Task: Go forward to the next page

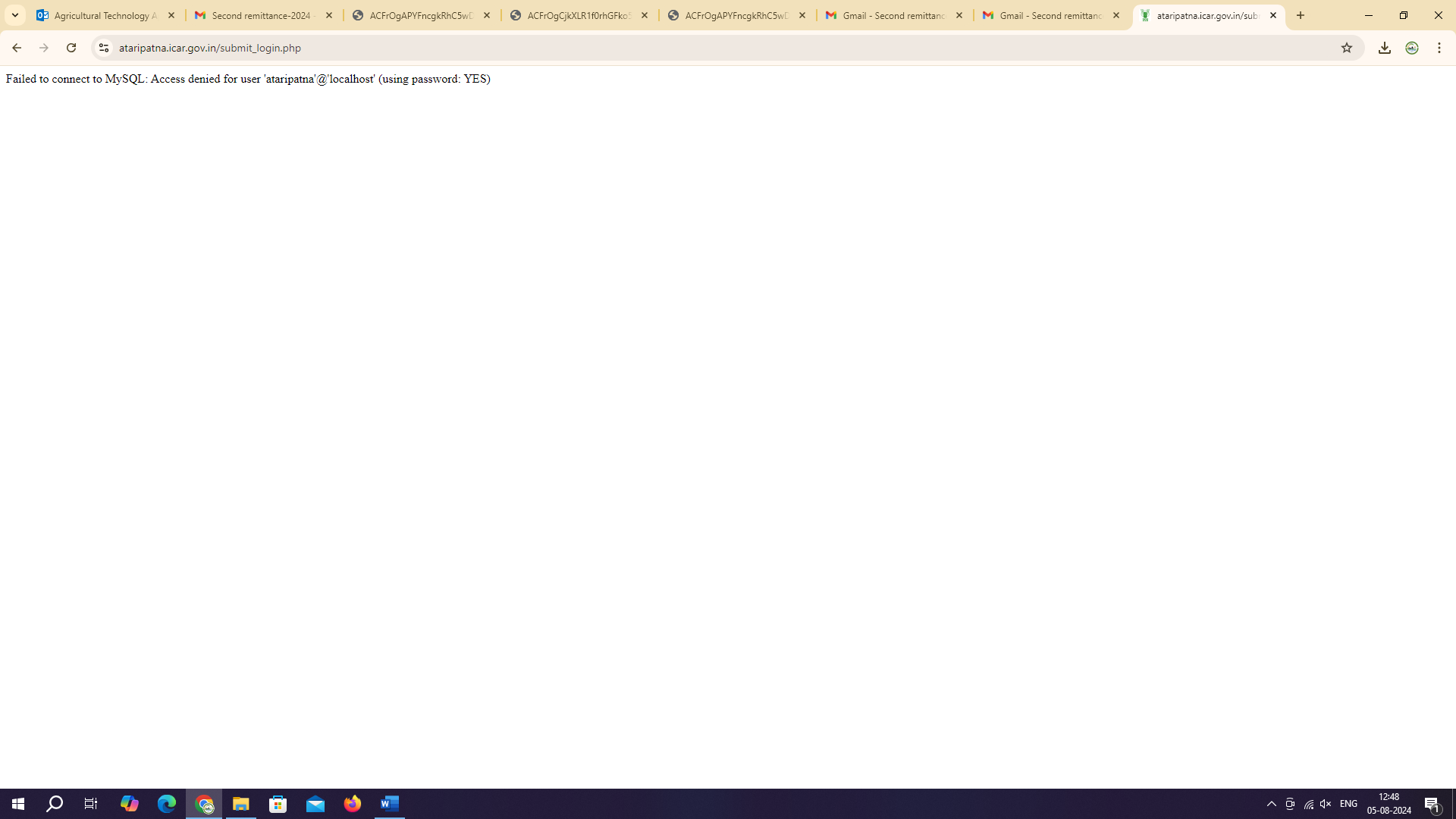Action: (x=44, y=48)
